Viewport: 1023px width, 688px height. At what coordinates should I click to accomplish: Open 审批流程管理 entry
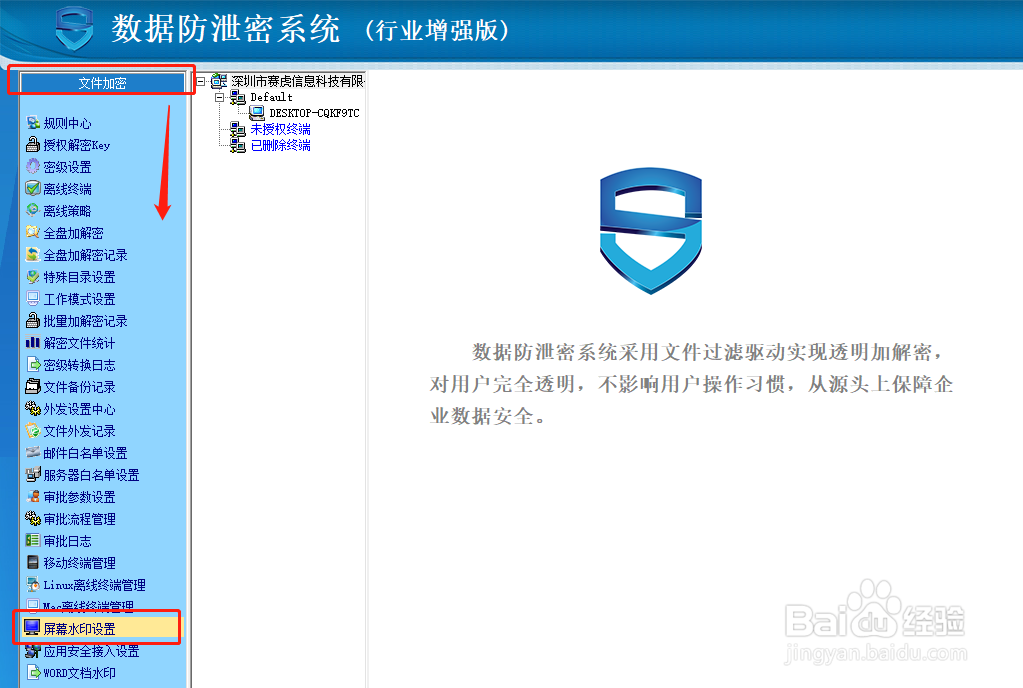pyautogui.click(x=80, y=519)
